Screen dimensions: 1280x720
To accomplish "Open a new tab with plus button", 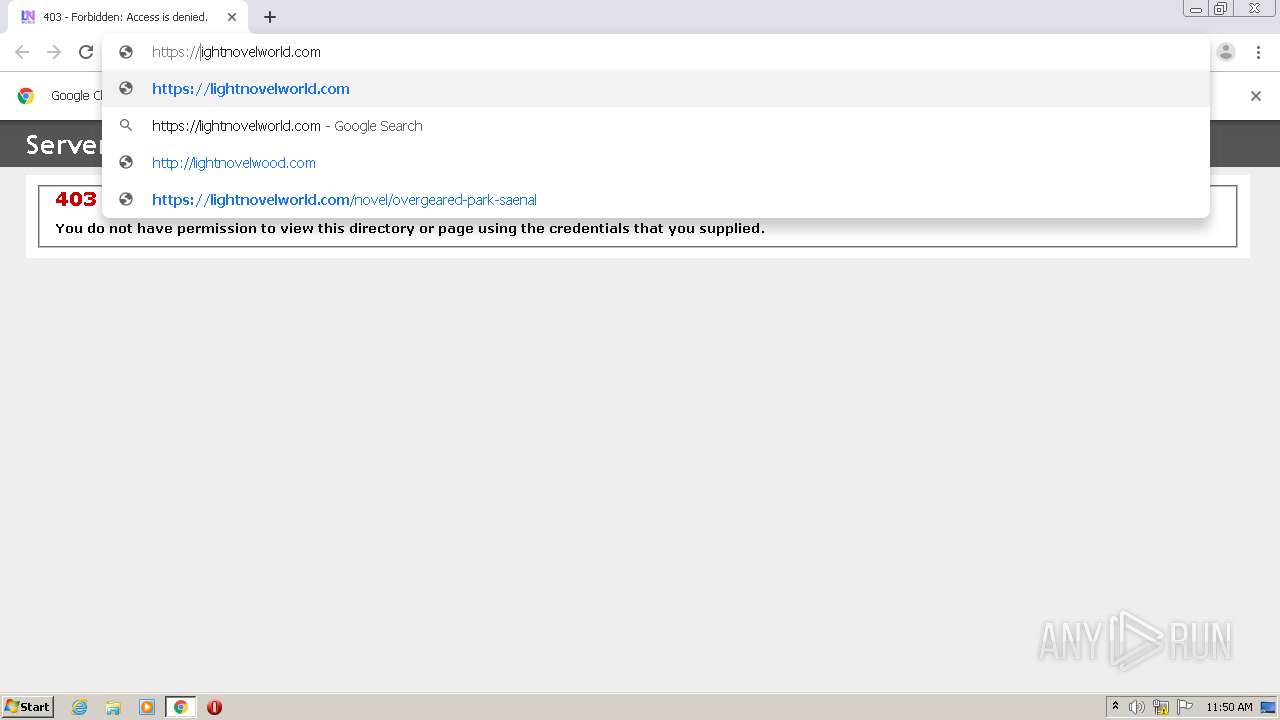I will tap(270, 17).
